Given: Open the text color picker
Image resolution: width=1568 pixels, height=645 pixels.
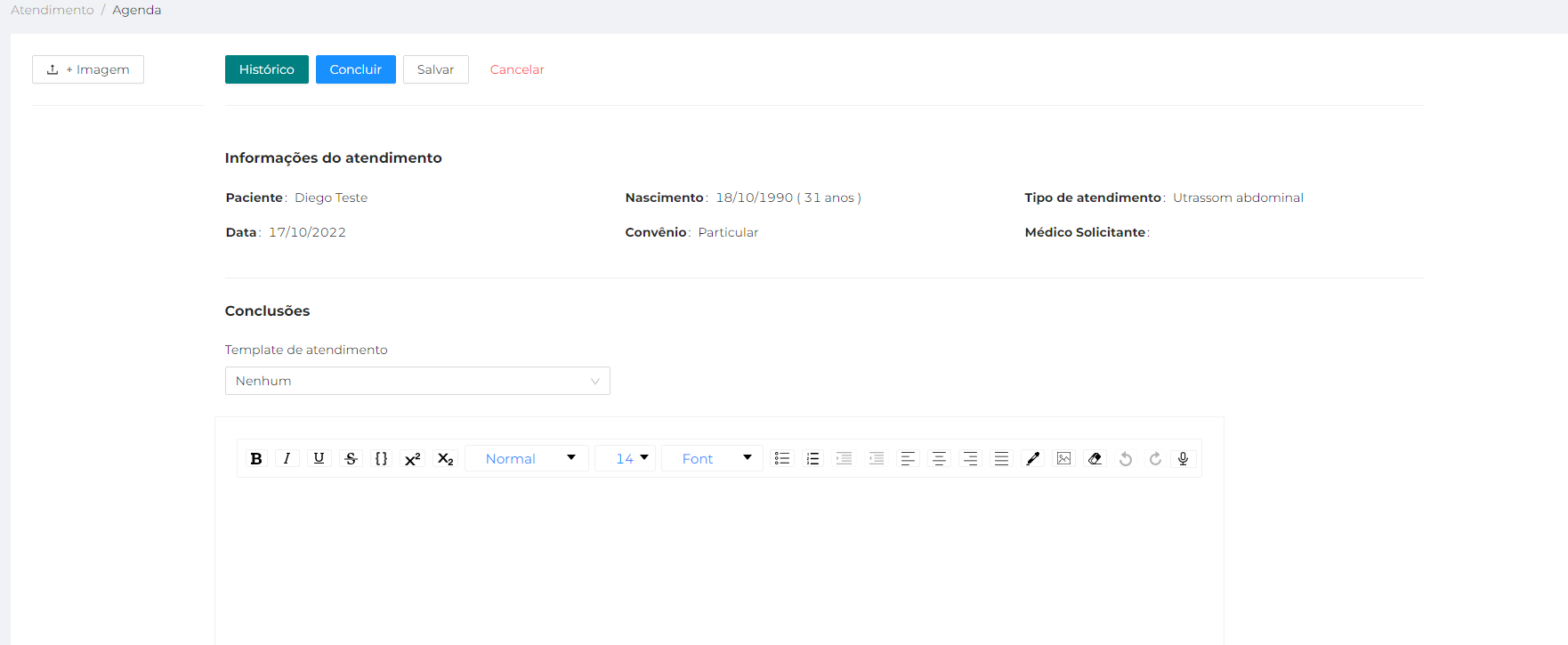Looking at the screenshot, I should point(1032,459).
